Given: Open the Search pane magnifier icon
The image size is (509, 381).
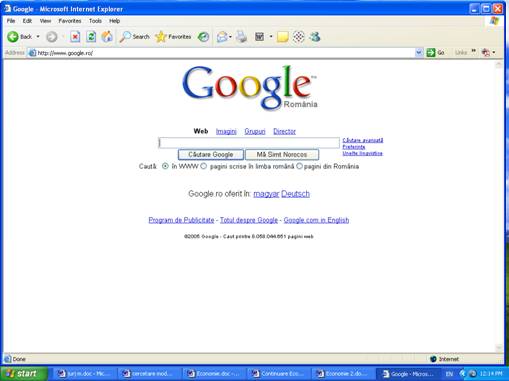Looking at the screenshot, I should point(125,37).
